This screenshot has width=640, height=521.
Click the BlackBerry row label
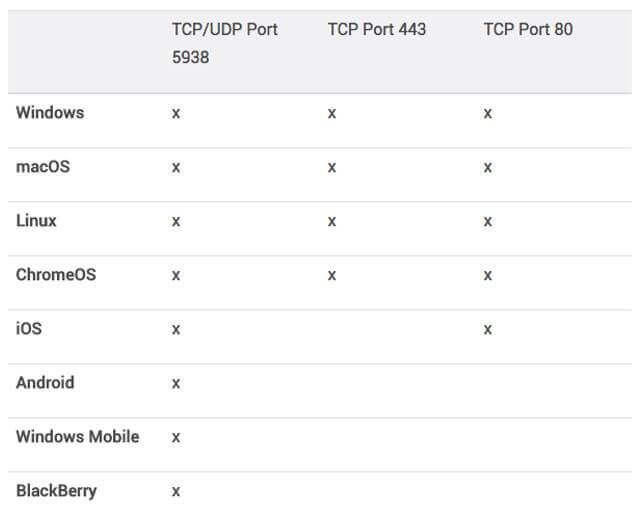[x=56, y=490]
